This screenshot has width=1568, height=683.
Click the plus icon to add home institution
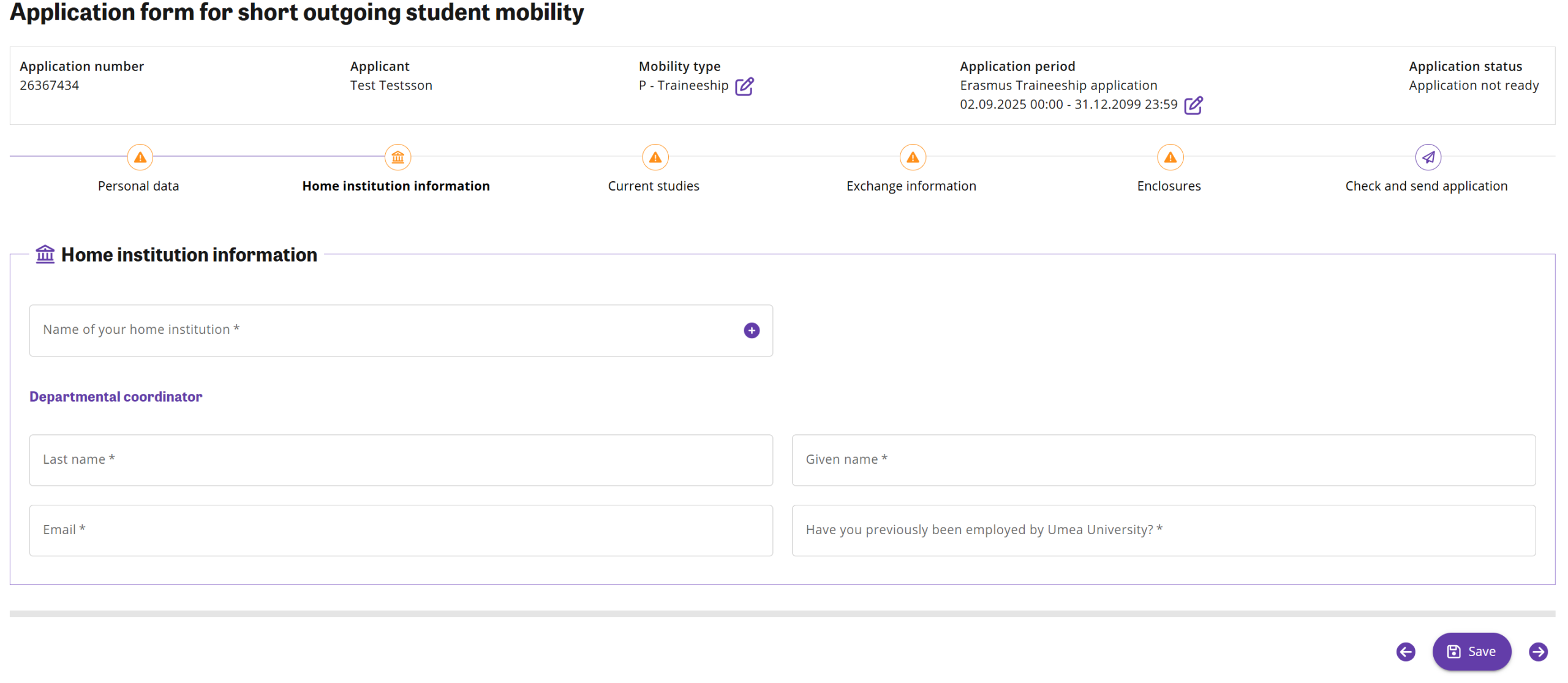pos(751,331)
